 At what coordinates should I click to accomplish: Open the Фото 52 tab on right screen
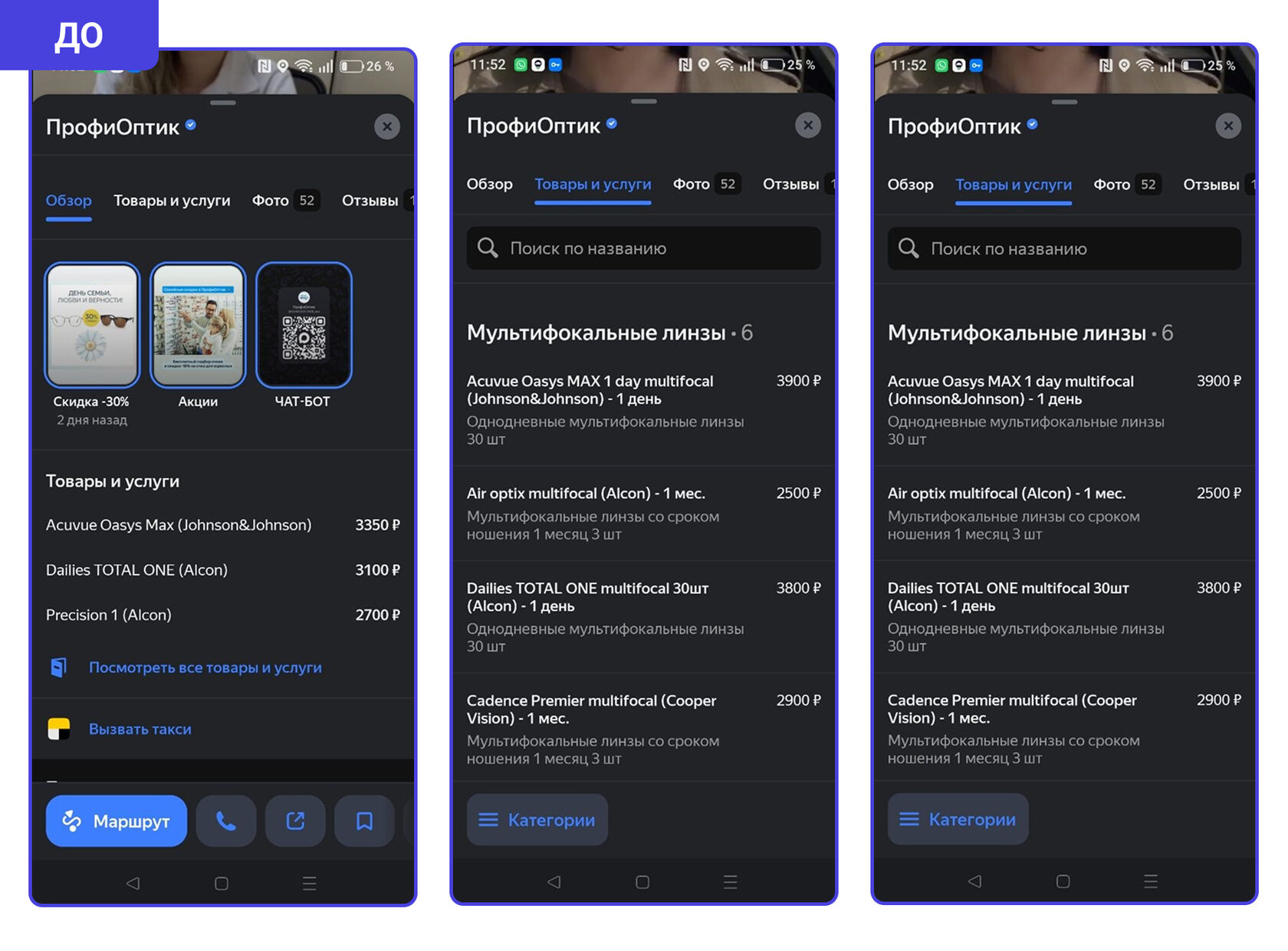[x=1127, y=185]
